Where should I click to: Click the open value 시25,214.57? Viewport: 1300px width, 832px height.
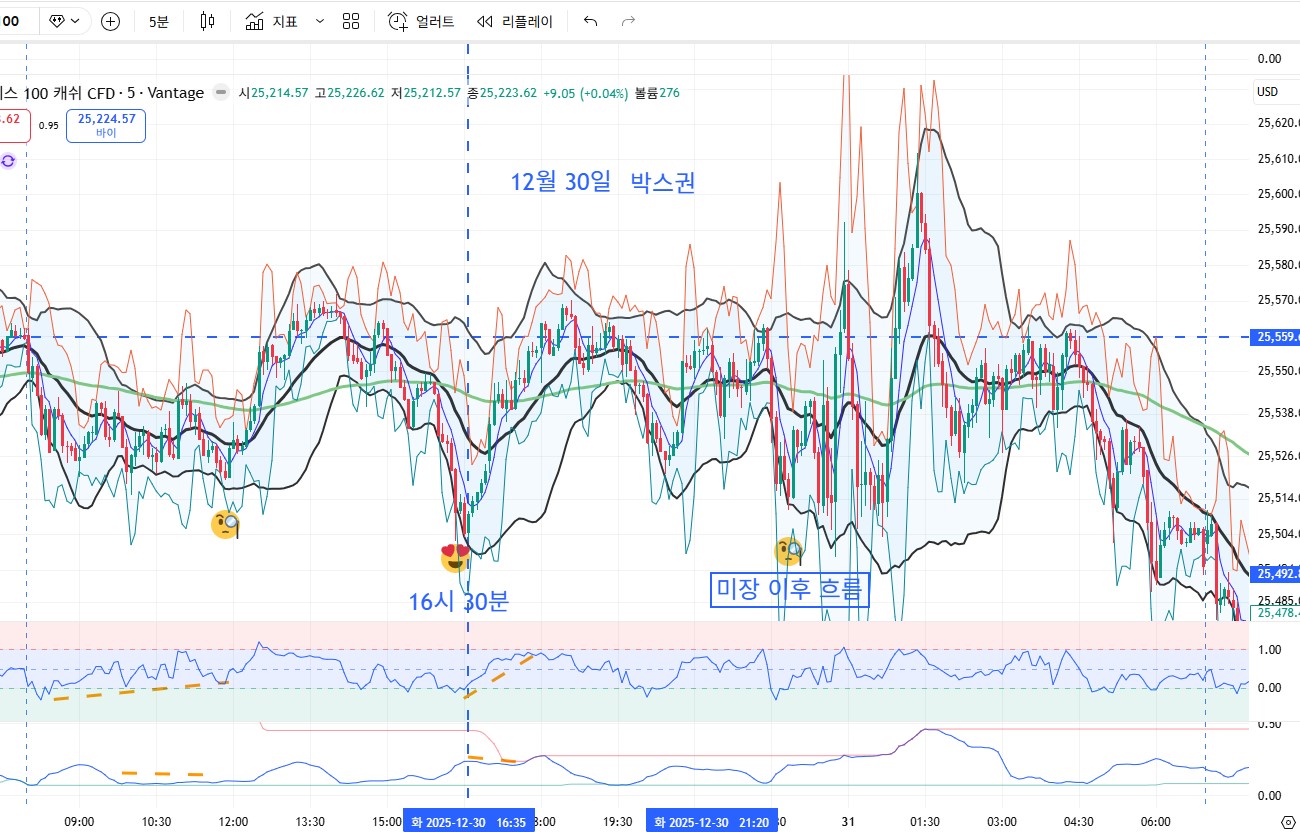(273, 93)
